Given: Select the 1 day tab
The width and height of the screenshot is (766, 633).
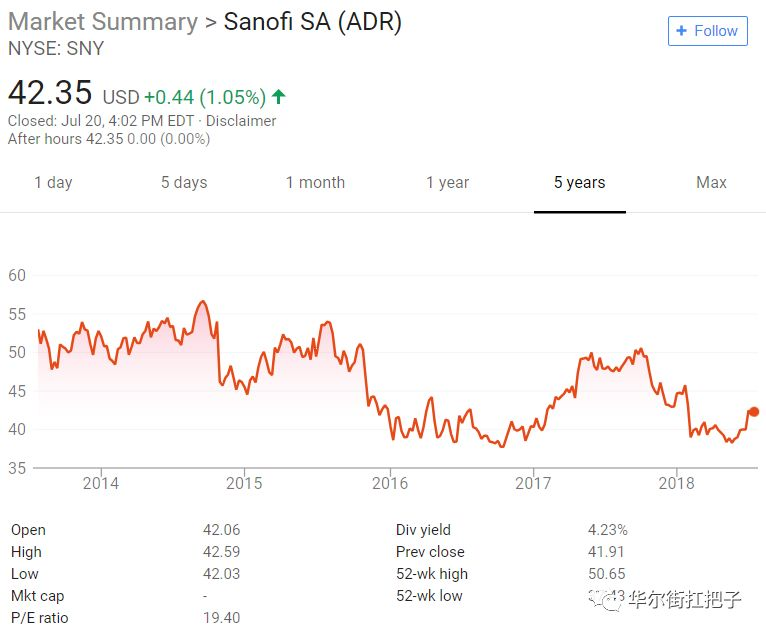Looking at the screenshot, I should (x=53, y=182).
